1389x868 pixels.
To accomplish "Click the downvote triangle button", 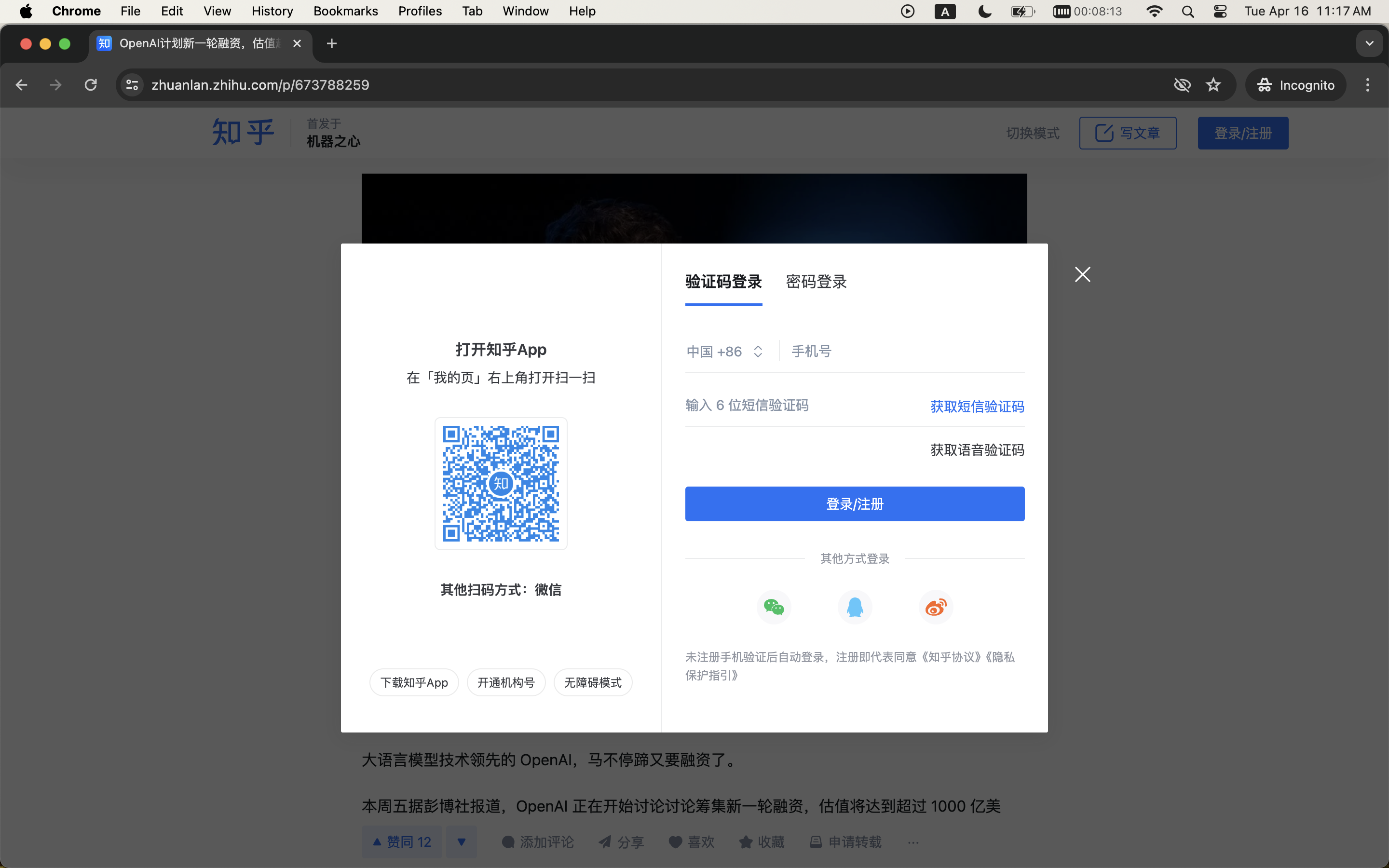I will point(462,841).
